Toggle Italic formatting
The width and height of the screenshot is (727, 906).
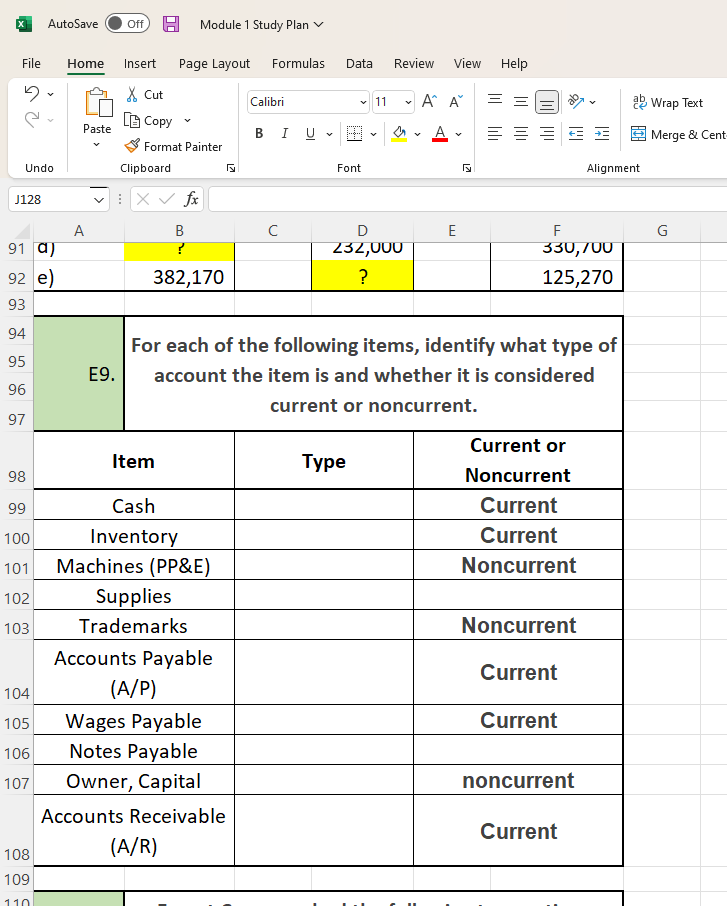pyautogui.click(x=284, y=133)
